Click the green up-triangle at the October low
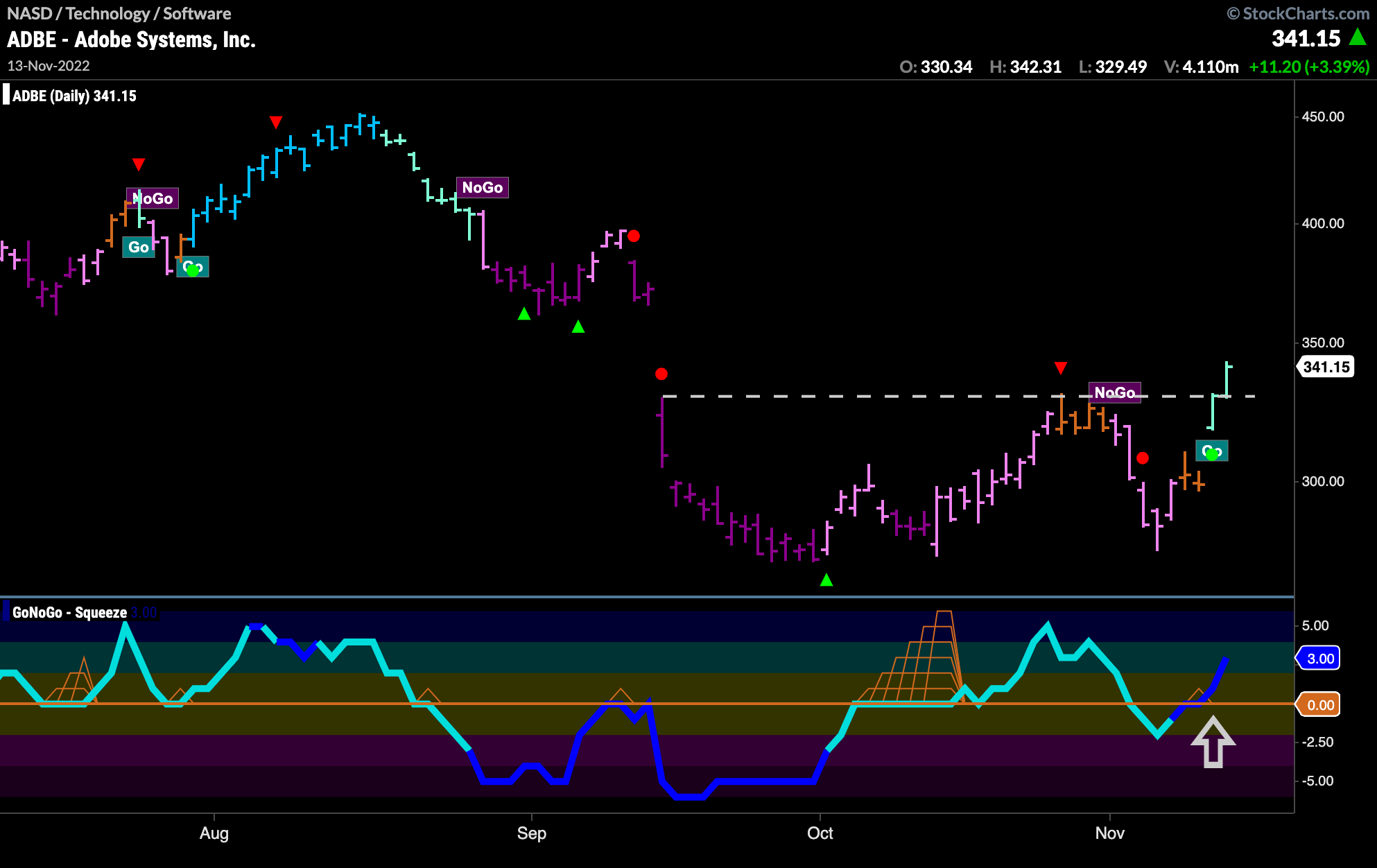This screenshot has width=1377, height=868. (826, 580)
